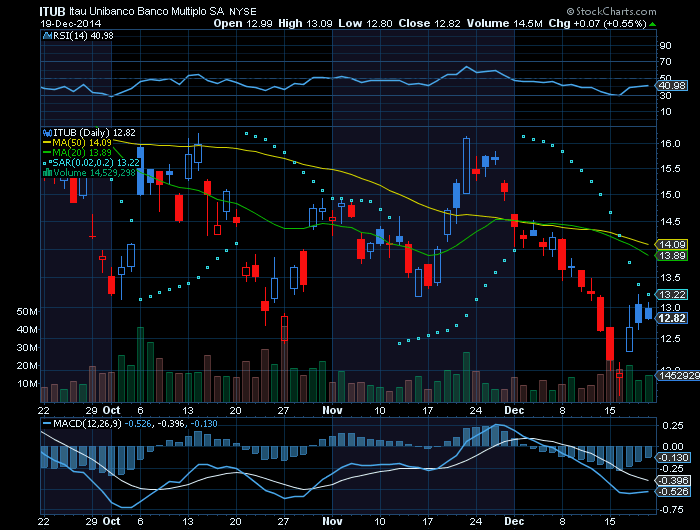
Task: Click the Itau Unibanco Banco Multiplo SA name
Action: [147, 12]
